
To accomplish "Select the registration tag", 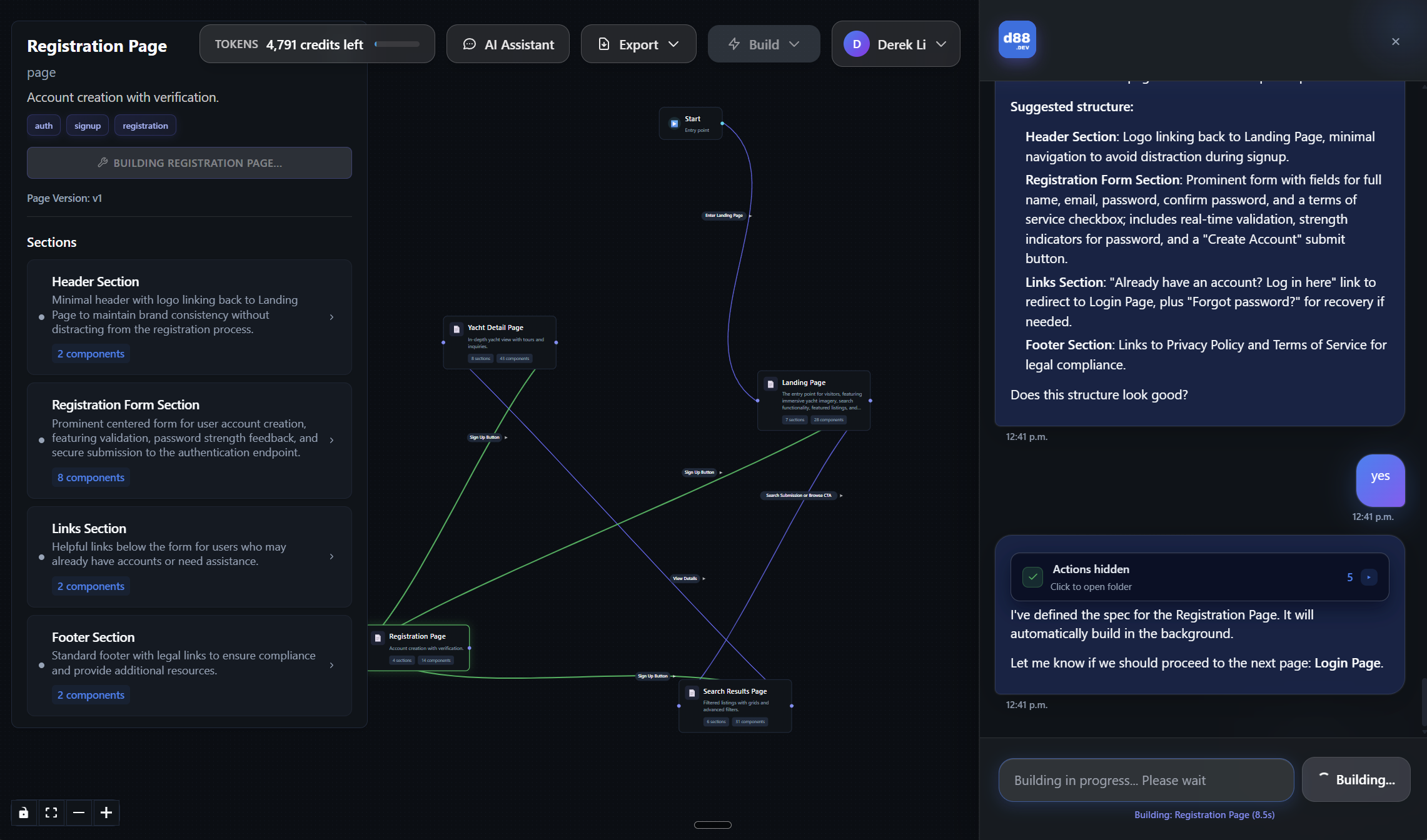I will point(144,125).
